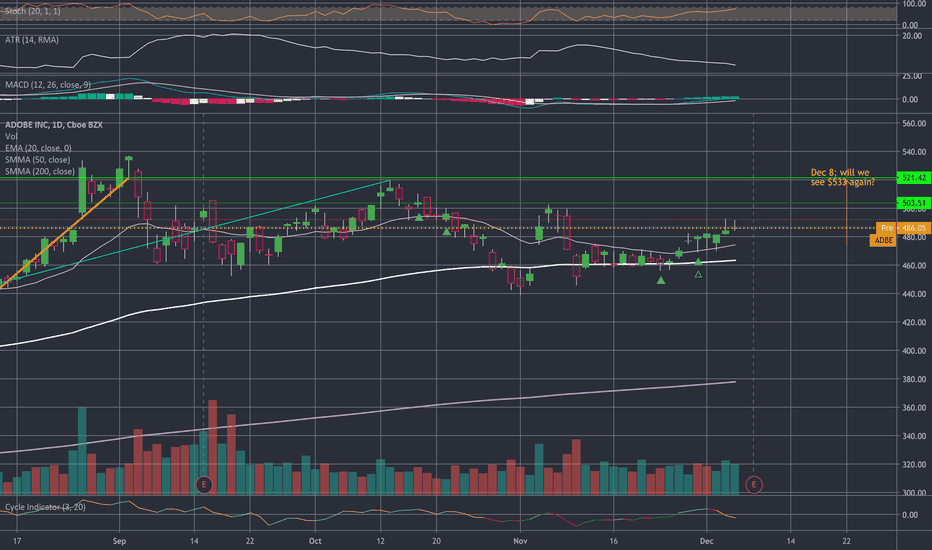The width and height of the screenshot is (932, 550).
Task: Select the MACD (12, 26, close, 9) label
Action: [x=48, y=85]
